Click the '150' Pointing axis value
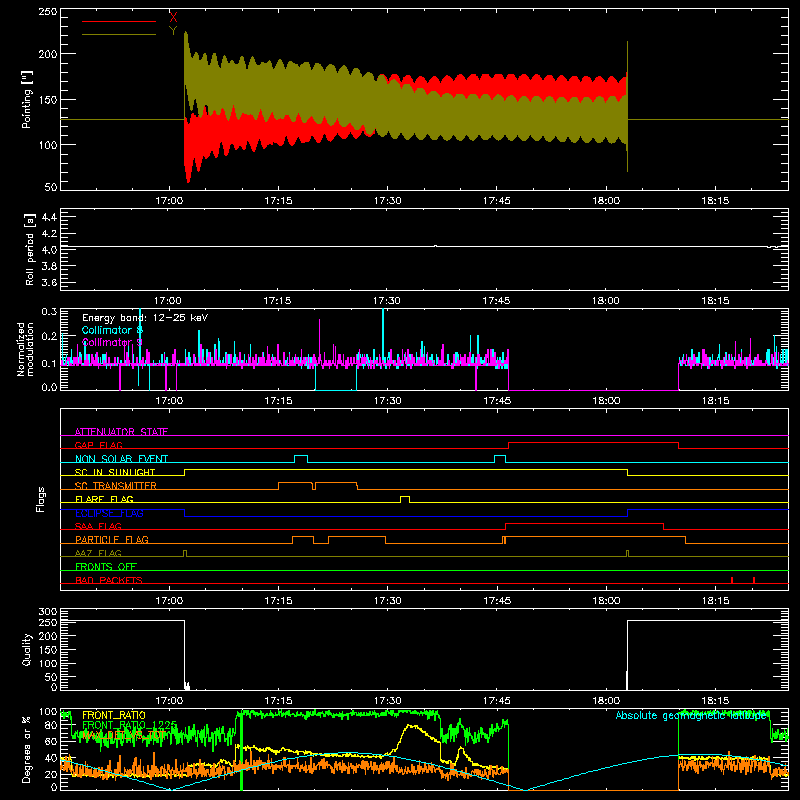Viewport: 800px width, 800px height. [x=48, y=99]
